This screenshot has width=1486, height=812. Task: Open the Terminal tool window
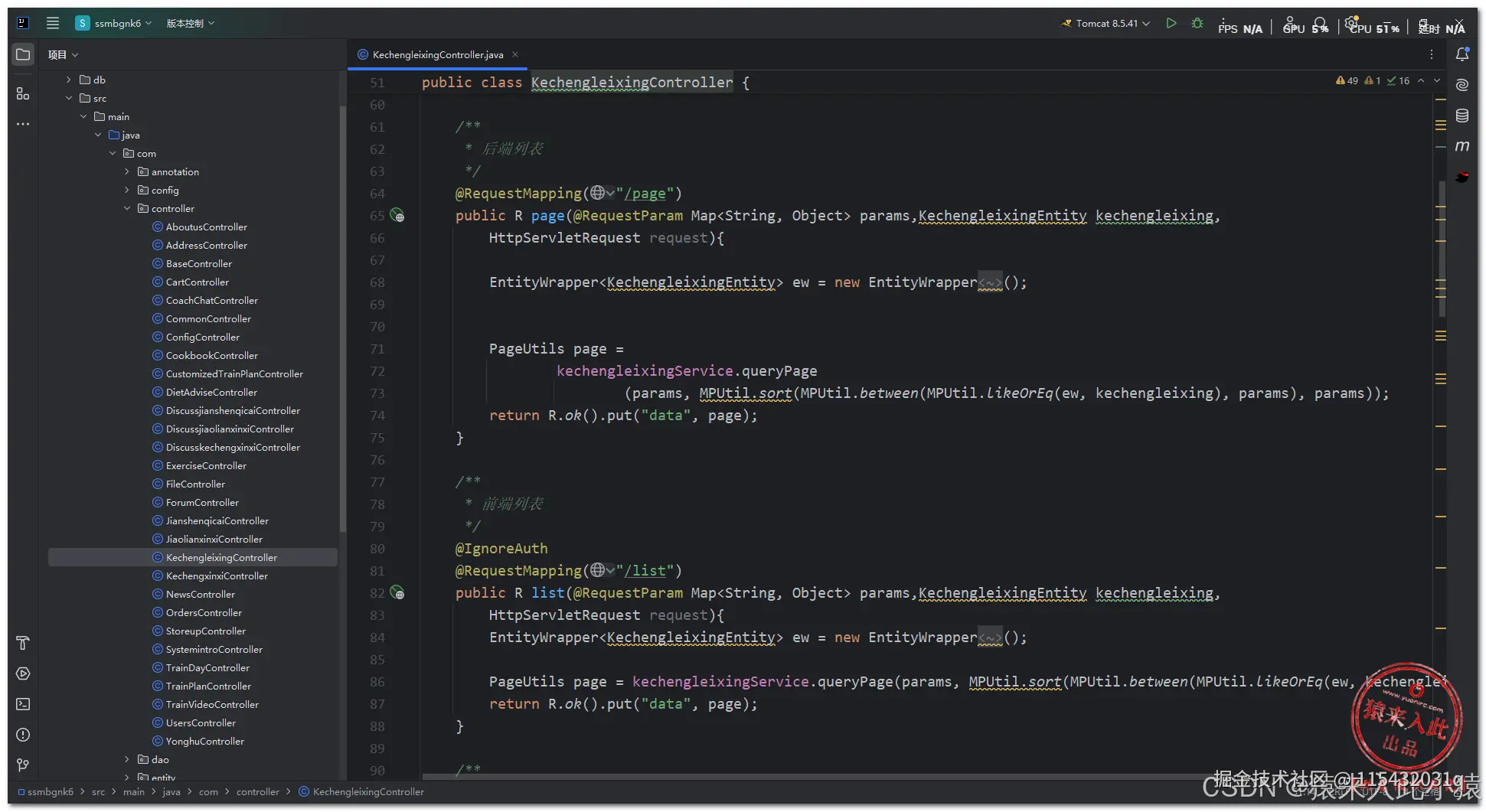pyautogui.click(x=23, y=704)
